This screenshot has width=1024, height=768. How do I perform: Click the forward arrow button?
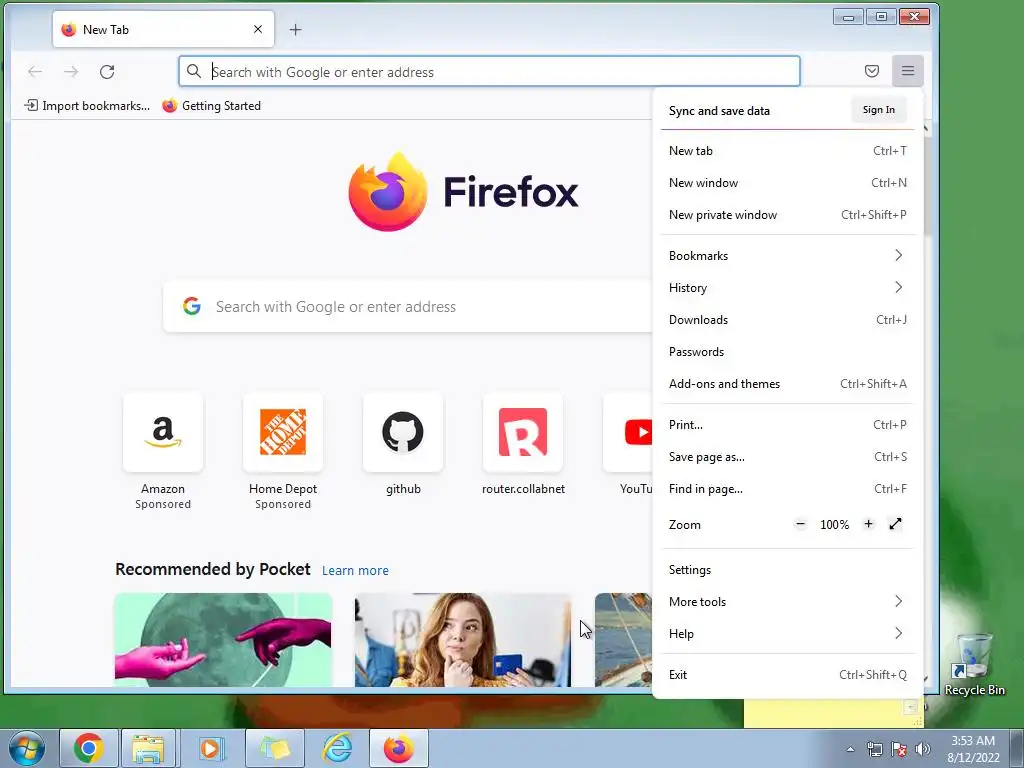tap(71, 71)
